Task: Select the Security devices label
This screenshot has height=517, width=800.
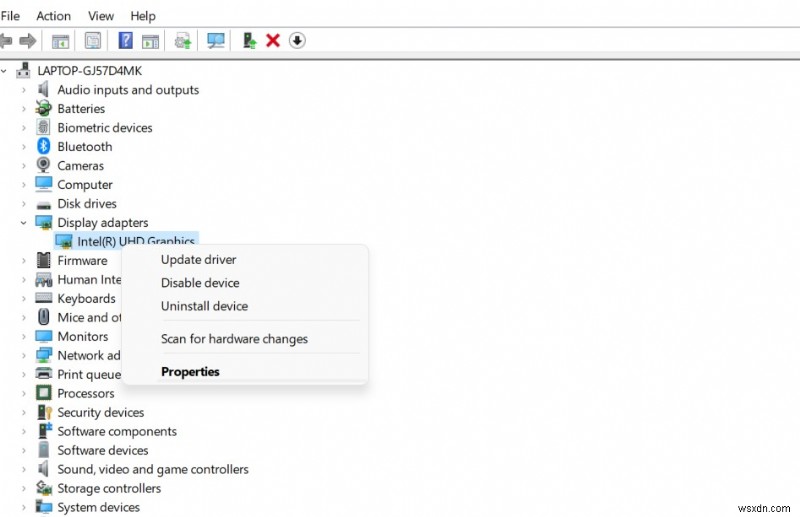Action: [101, 412]
